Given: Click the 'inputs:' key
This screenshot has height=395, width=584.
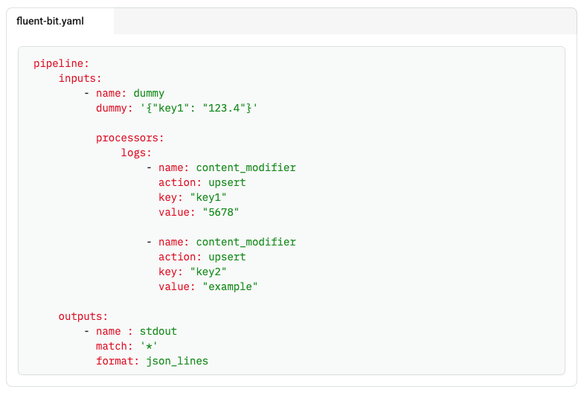Looking at the screenshot, I should click(x=80, y=79).
